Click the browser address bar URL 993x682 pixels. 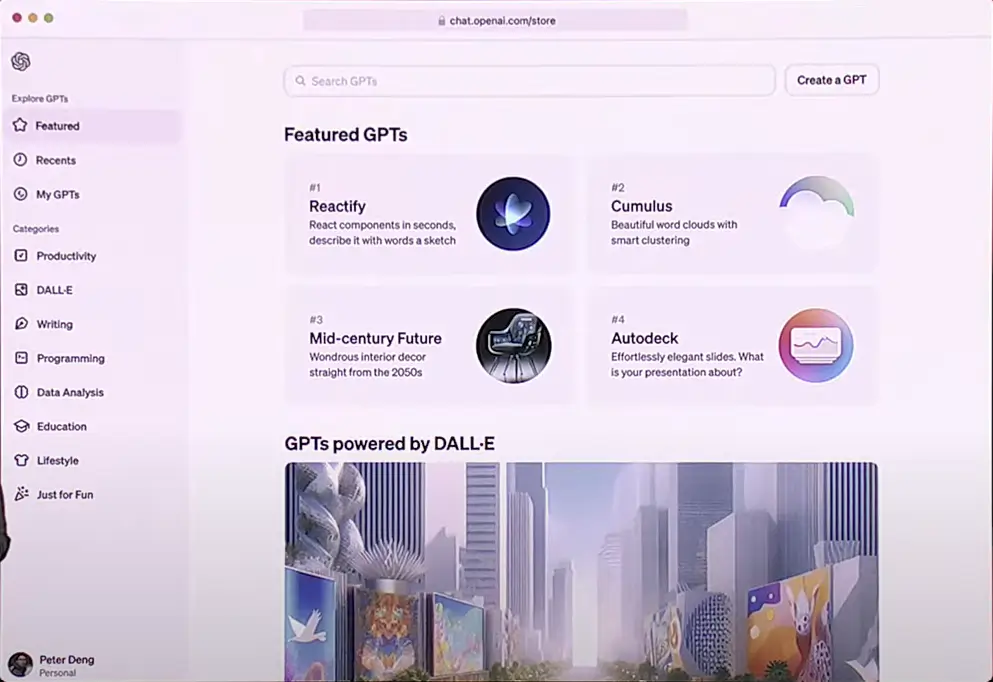click(x=502, y=20)
